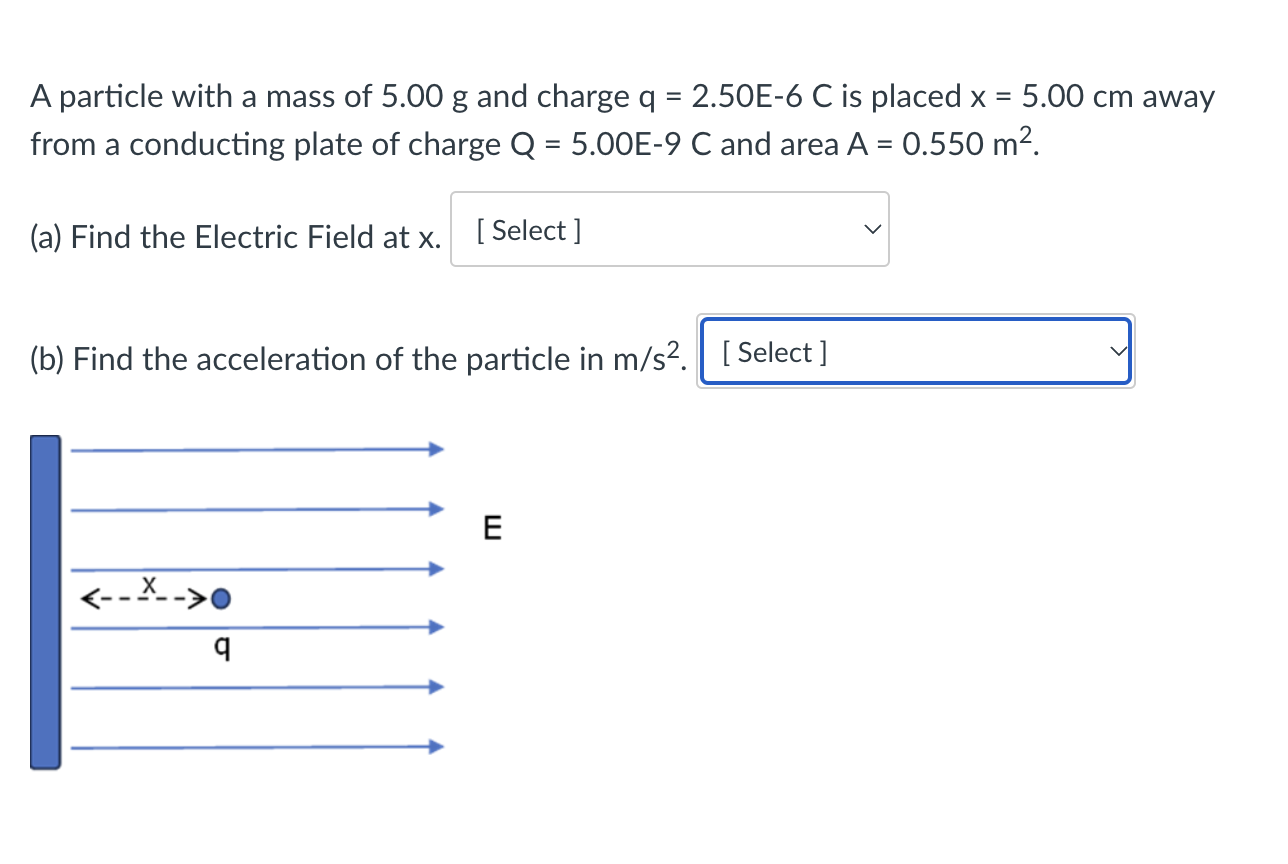Screen dimensions: 1288x864
Task: Open the dropdown for part (b) acceleration
Action: [915, 352]
